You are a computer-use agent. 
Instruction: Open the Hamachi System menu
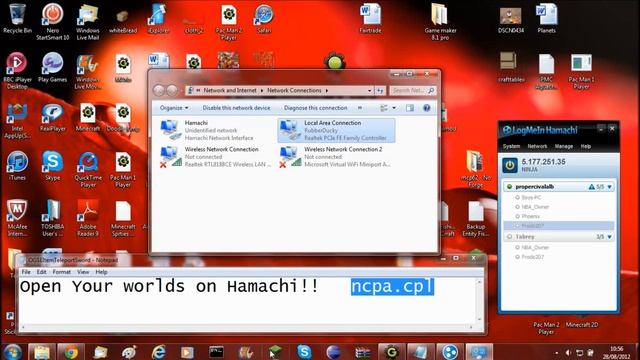pyautogui.click(x=511, y=146)
